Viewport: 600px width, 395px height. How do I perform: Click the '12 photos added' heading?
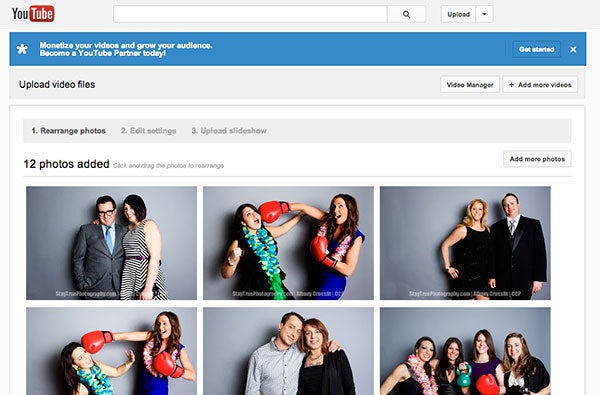67,164
